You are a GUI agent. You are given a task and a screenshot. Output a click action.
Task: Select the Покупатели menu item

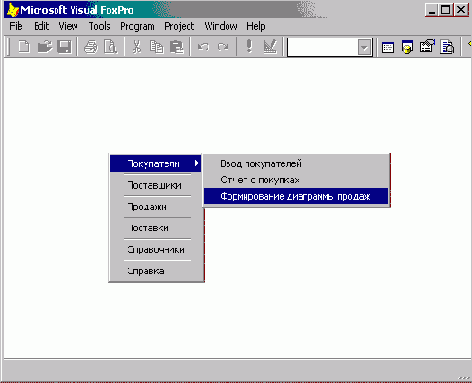coord(155,163)
